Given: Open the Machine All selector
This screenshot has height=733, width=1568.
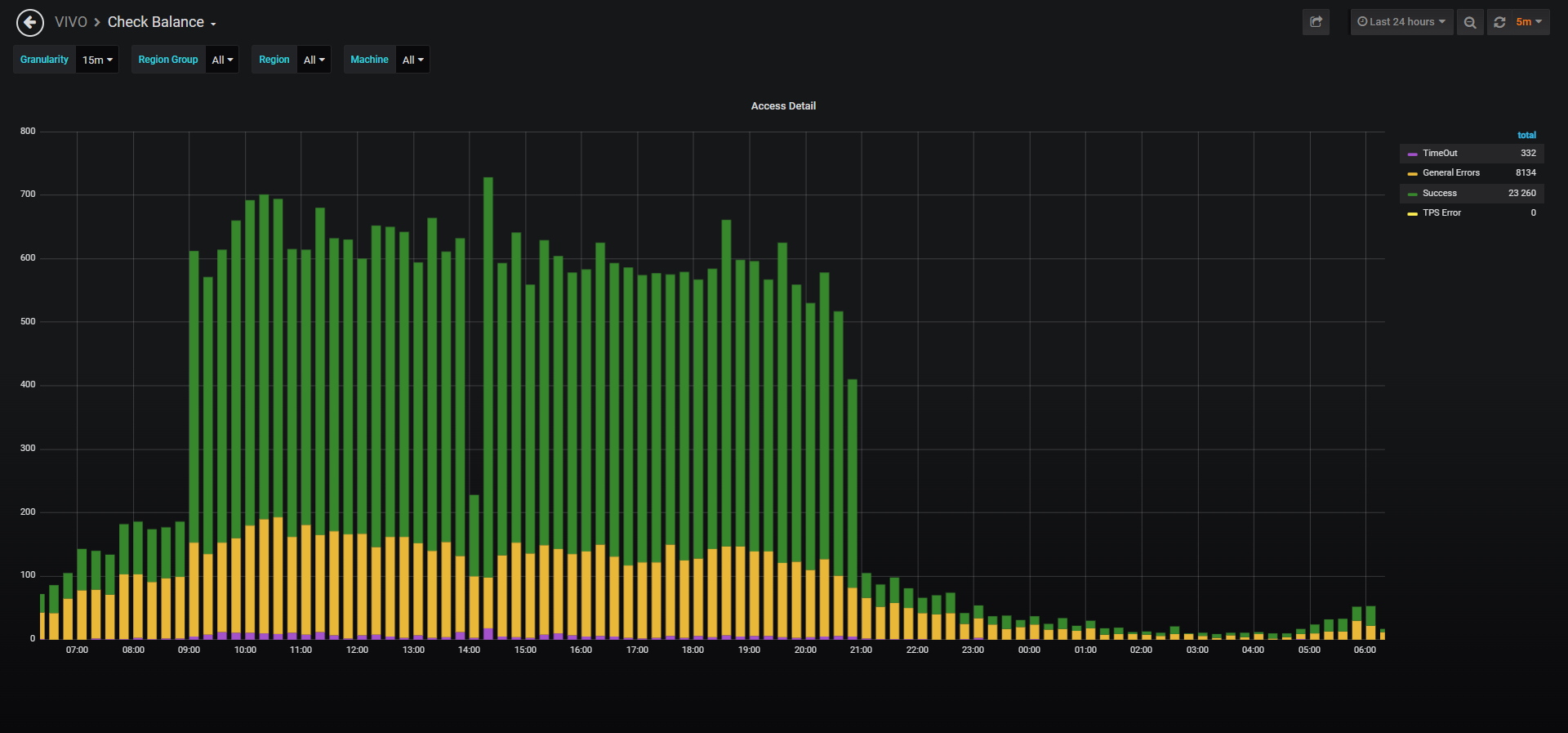Looking at the screenshot, I should [x=412, y=60].
